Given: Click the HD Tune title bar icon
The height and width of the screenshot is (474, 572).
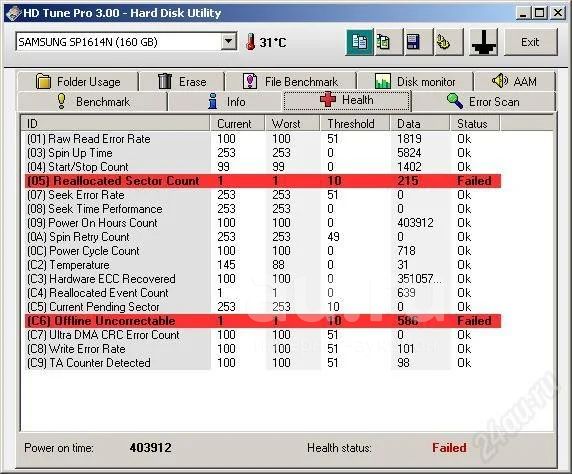Looking at the screenshot, I should (13, 13).
